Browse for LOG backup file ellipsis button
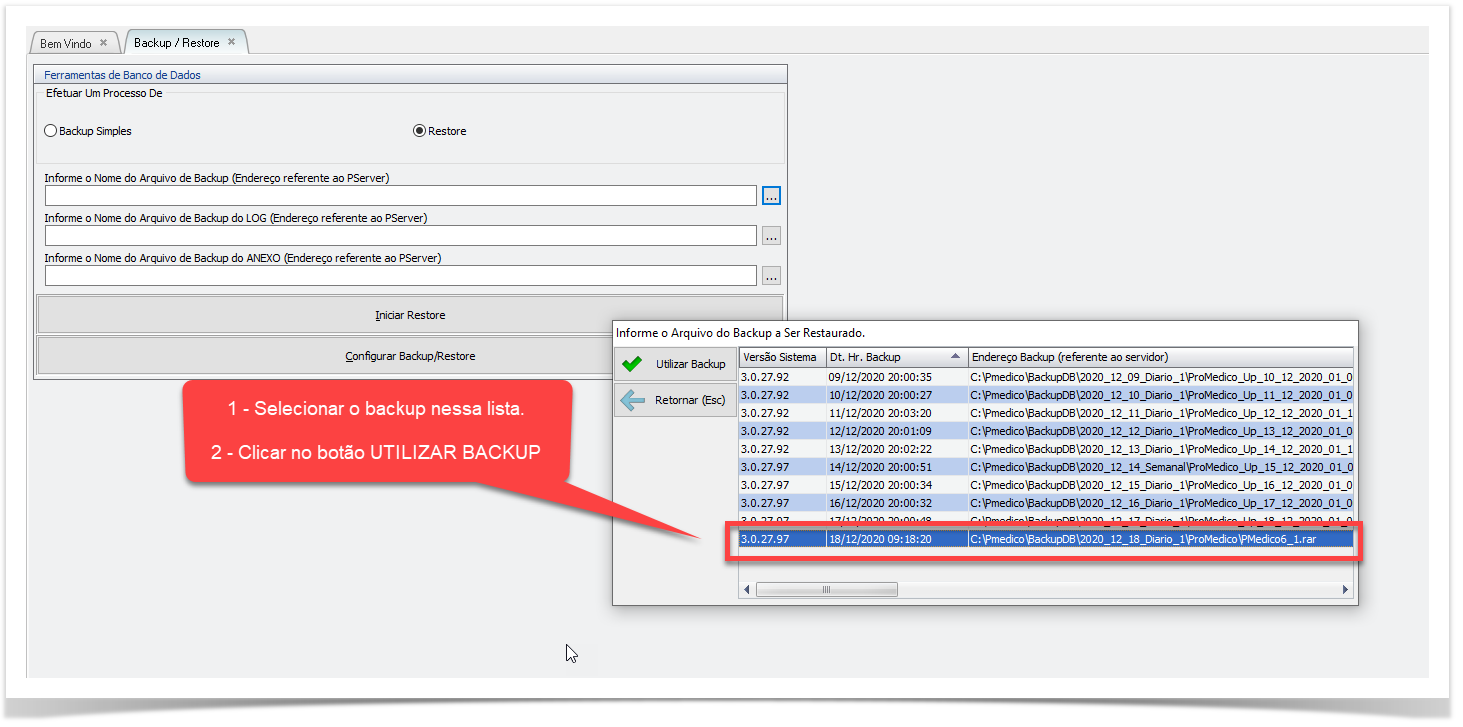The width and height of the screenshot is (1463, 727). pos(771,236)
